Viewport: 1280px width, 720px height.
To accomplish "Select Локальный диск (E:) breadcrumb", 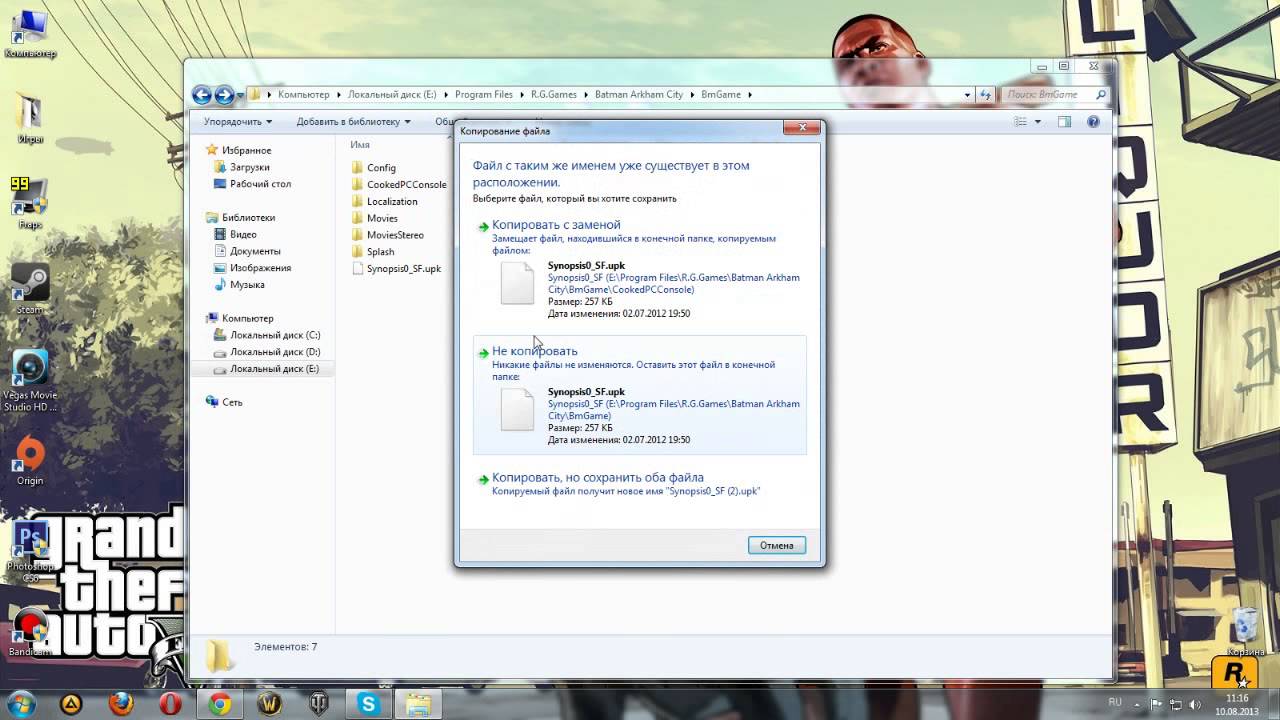I will point(391,95).
